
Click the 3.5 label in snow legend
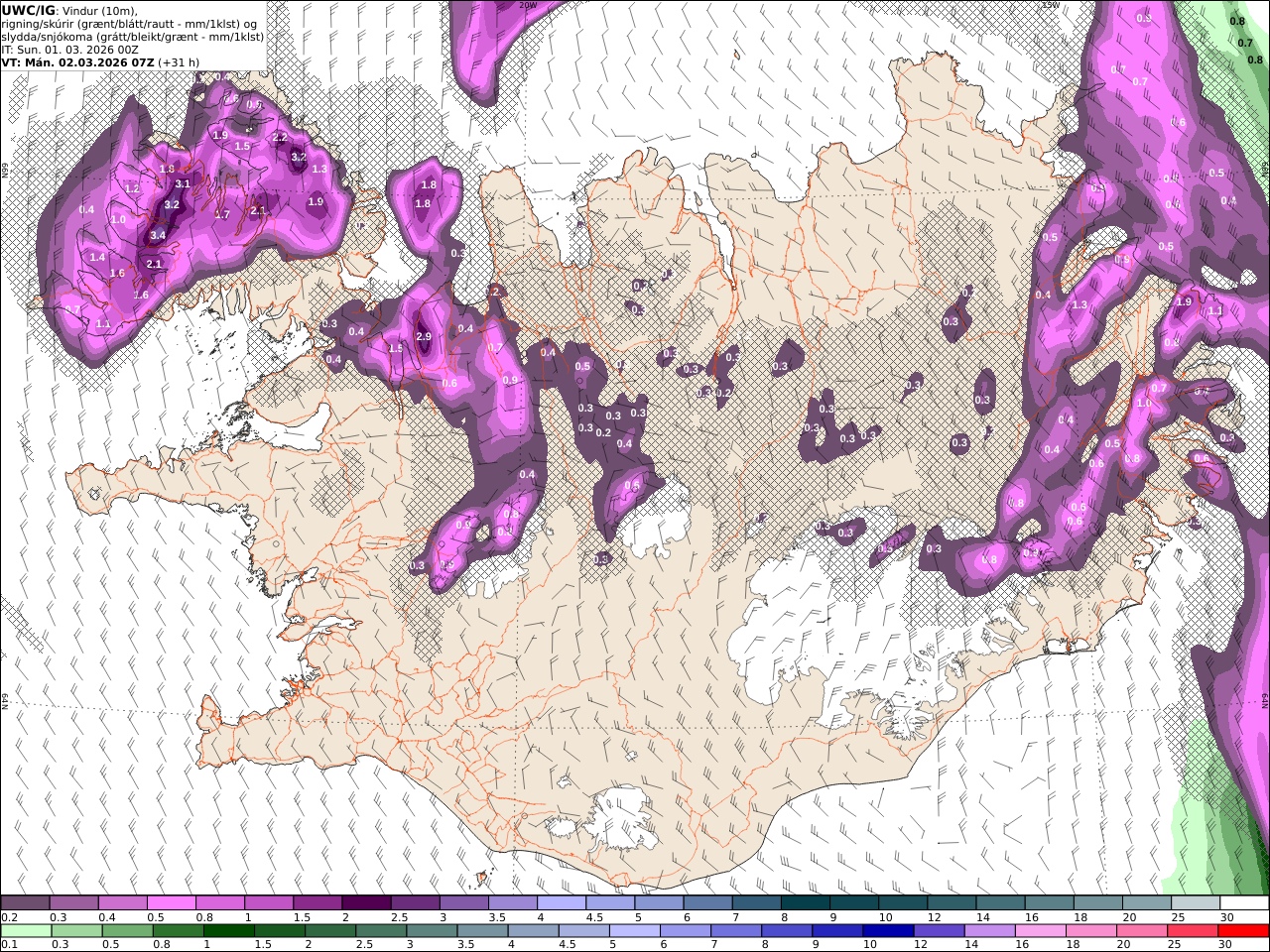496,917
